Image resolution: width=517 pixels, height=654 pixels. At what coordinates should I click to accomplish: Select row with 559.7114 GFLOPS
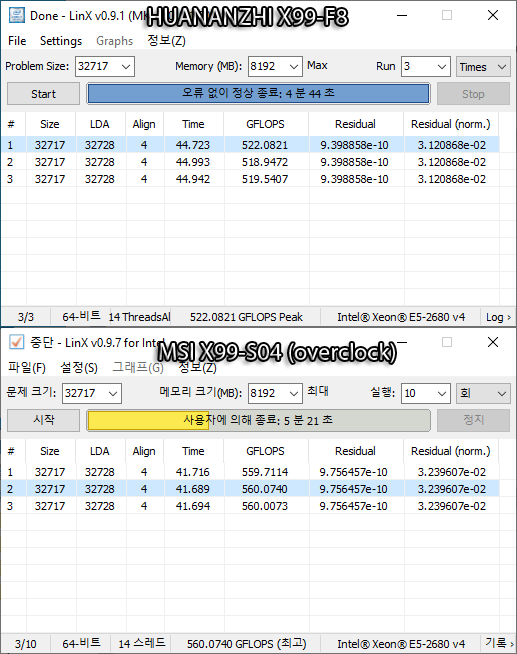coord(250,472)
